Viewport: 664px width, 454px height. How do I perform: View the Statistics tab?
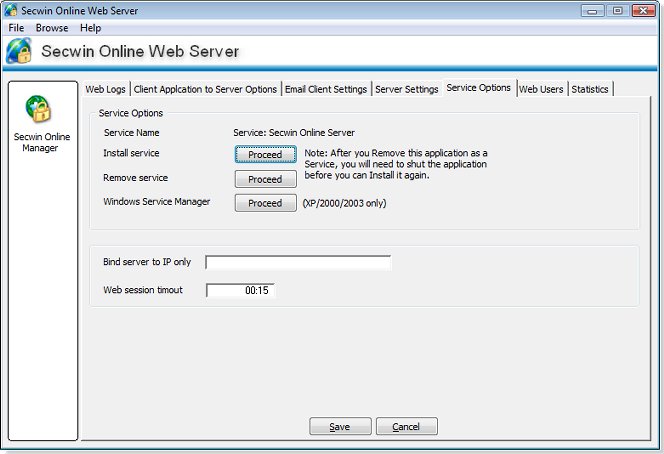point(590,89)
